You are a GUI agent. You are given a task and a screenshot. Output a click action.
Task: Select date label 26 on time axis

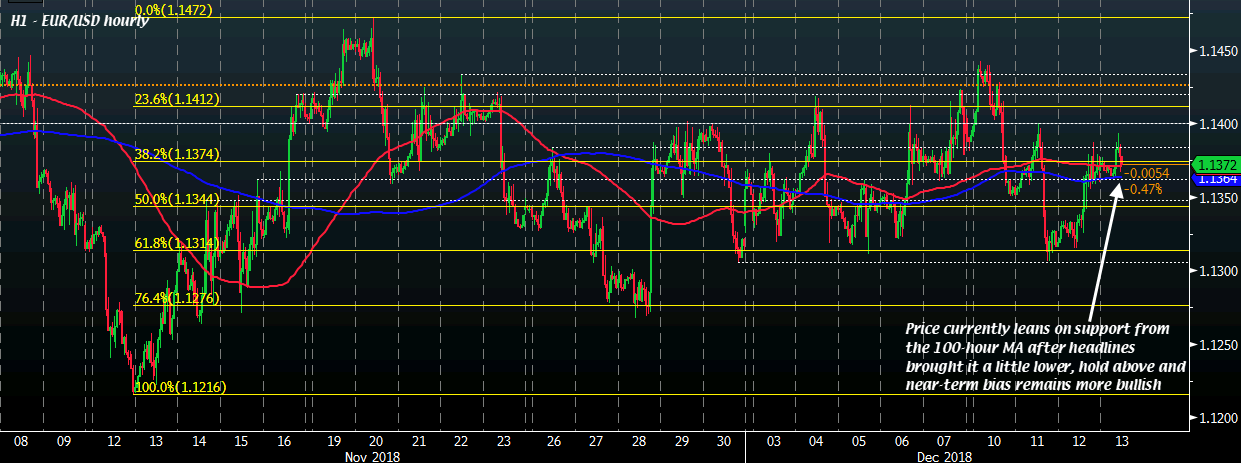coord(553,441)
